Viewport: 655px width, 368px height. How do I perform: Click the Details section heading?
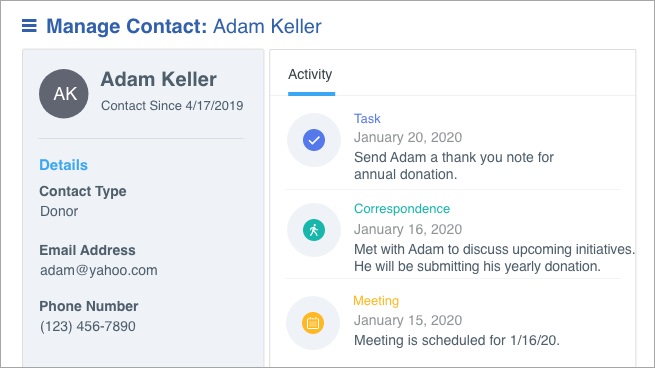(63, 165)
